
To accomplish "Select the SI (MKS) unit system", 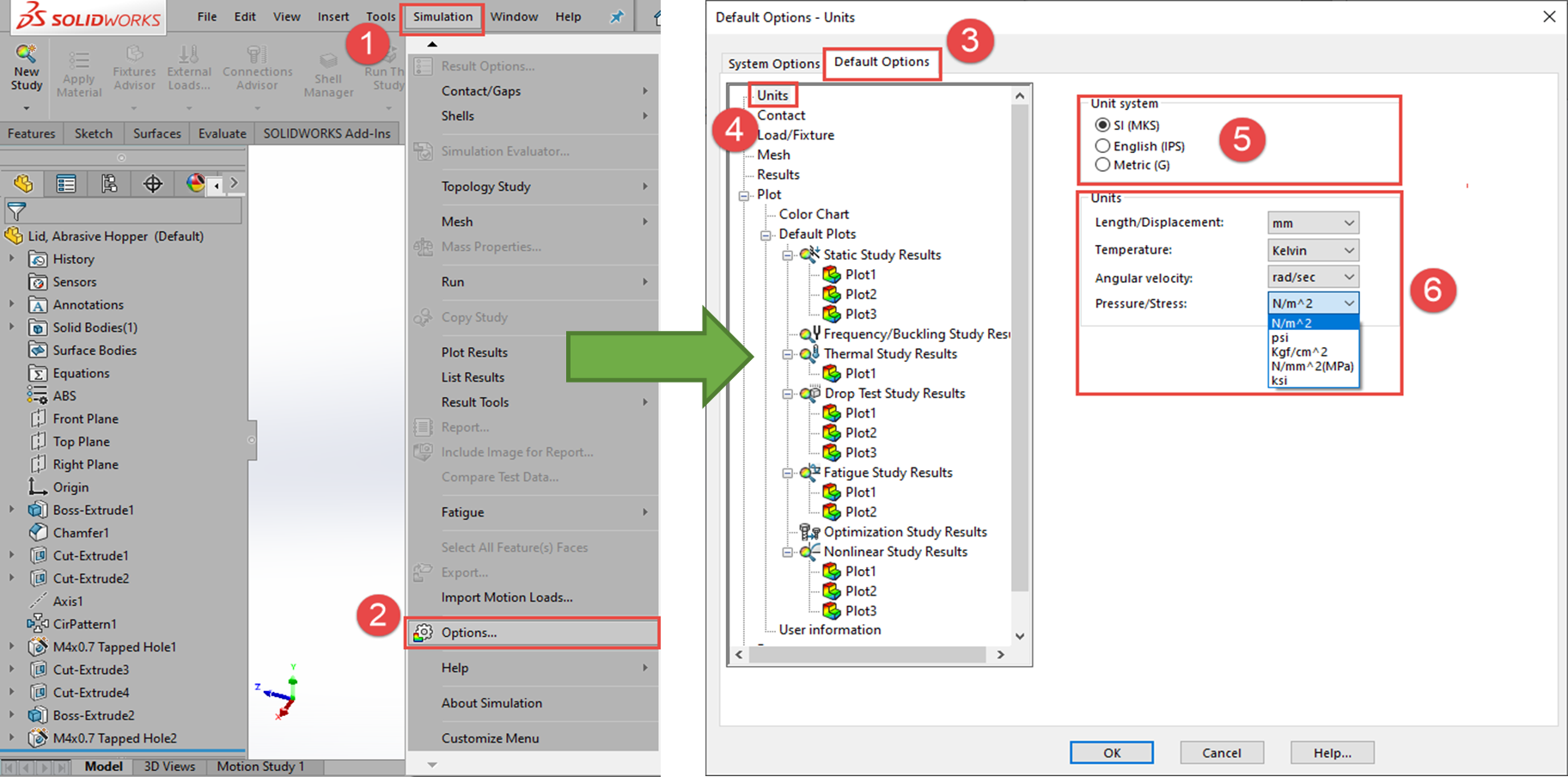I will [1102, 125].
